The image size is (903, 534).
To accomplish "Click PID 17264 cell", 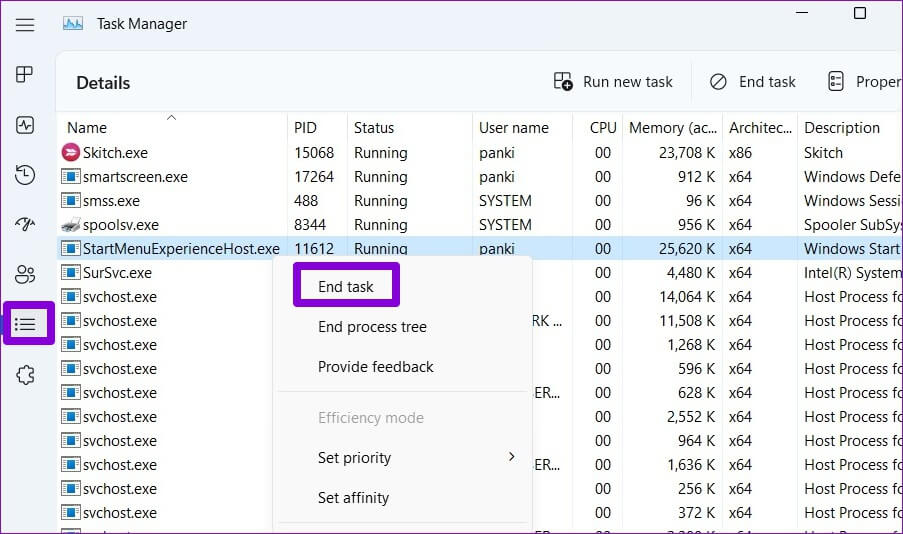I will 314,177.
